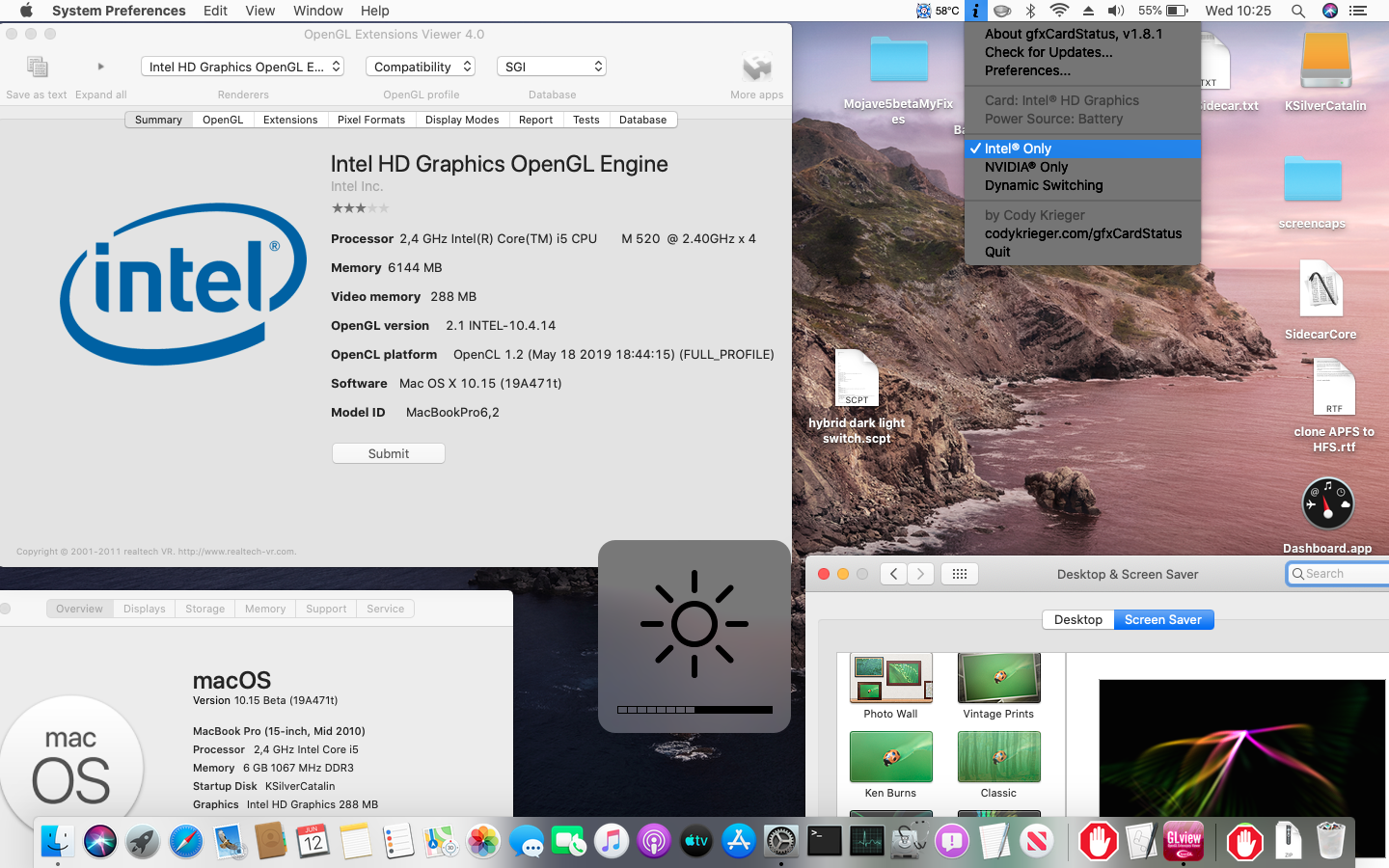The image size is (1389, 868).
Task: Switch to the Pixel Formats tab
Action: [371, 120]
